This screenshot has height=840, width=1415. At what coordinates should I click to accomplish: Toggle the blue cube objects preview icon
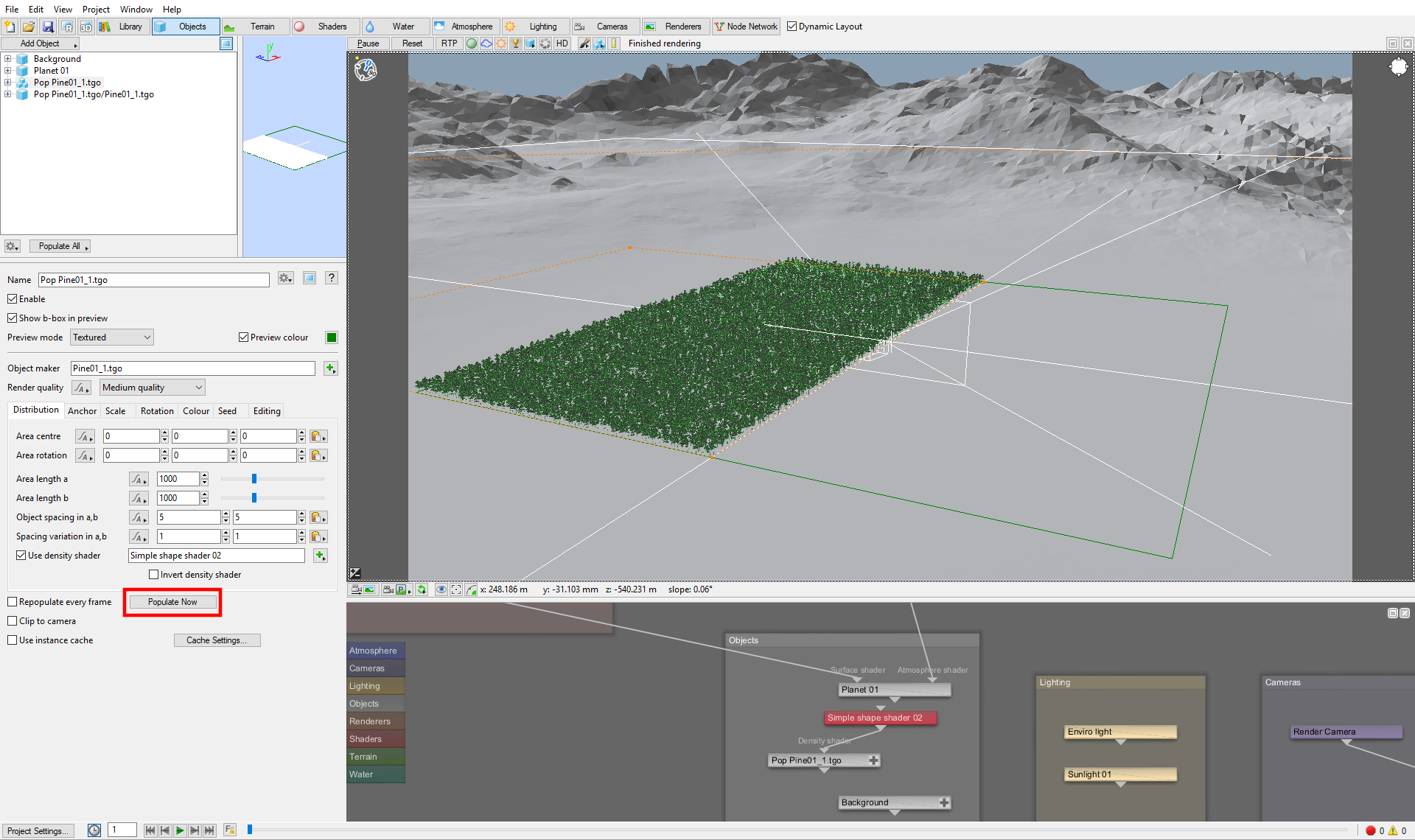[x=531, y=43]
